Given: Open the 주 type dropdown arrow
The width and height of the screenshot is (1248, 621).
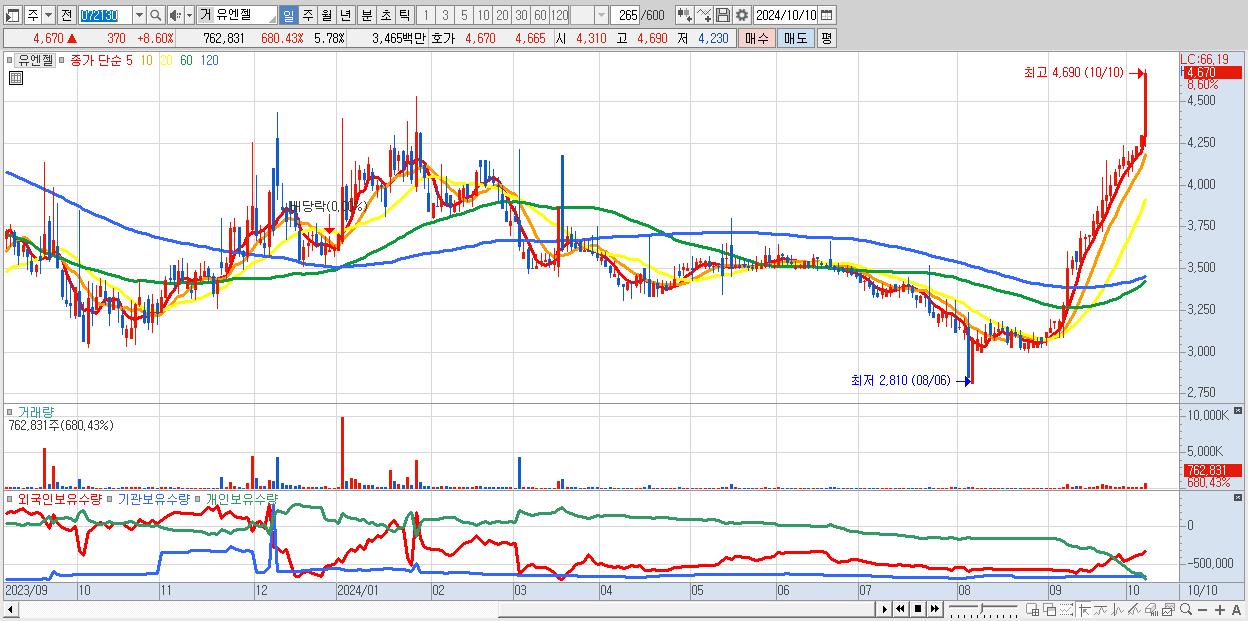Looking at the screenshot, I should [48, 15].
